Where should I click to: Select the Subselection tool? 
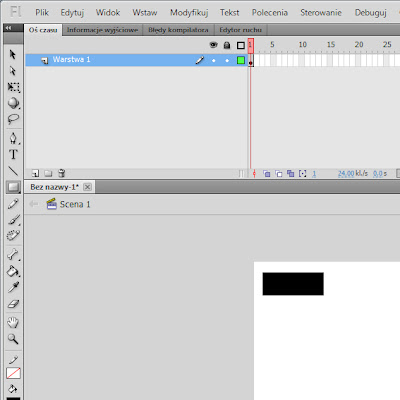click(x=13, y=71)
